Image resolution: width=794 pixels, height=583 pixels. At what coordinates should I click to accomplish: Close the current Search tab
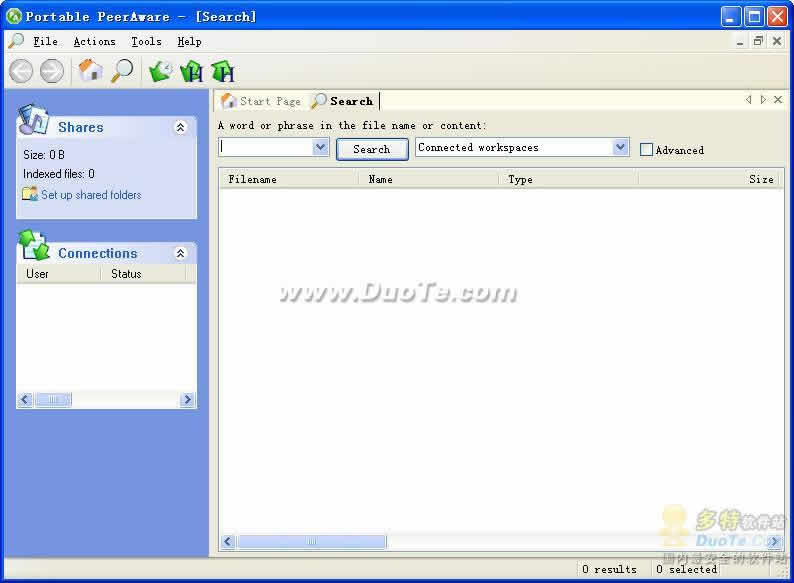click(778, 100)
